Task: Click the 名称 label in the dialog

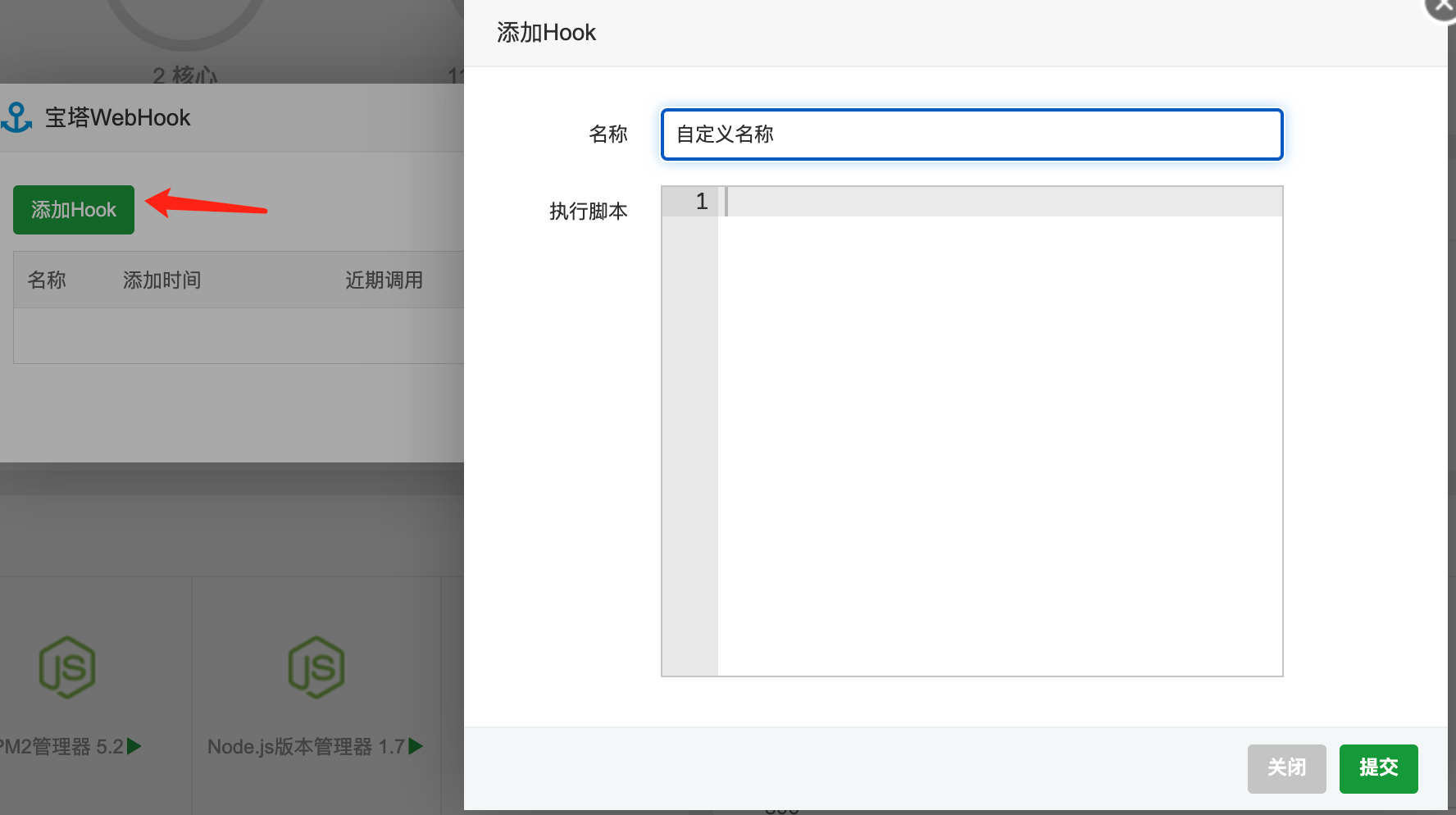Action: click(608, 134)
